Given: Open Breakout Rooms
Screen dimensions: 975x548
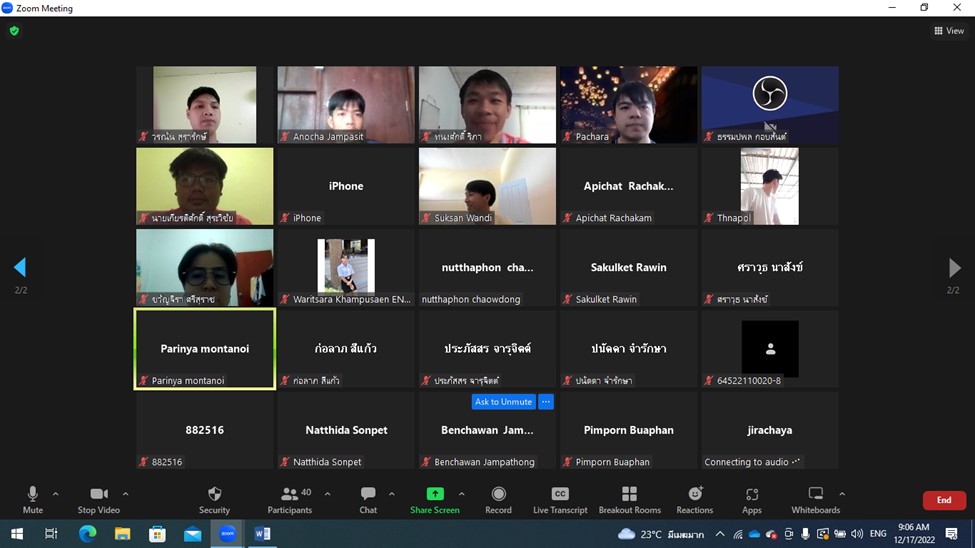Looking at the screenshot, I should [x=629, y=500].
